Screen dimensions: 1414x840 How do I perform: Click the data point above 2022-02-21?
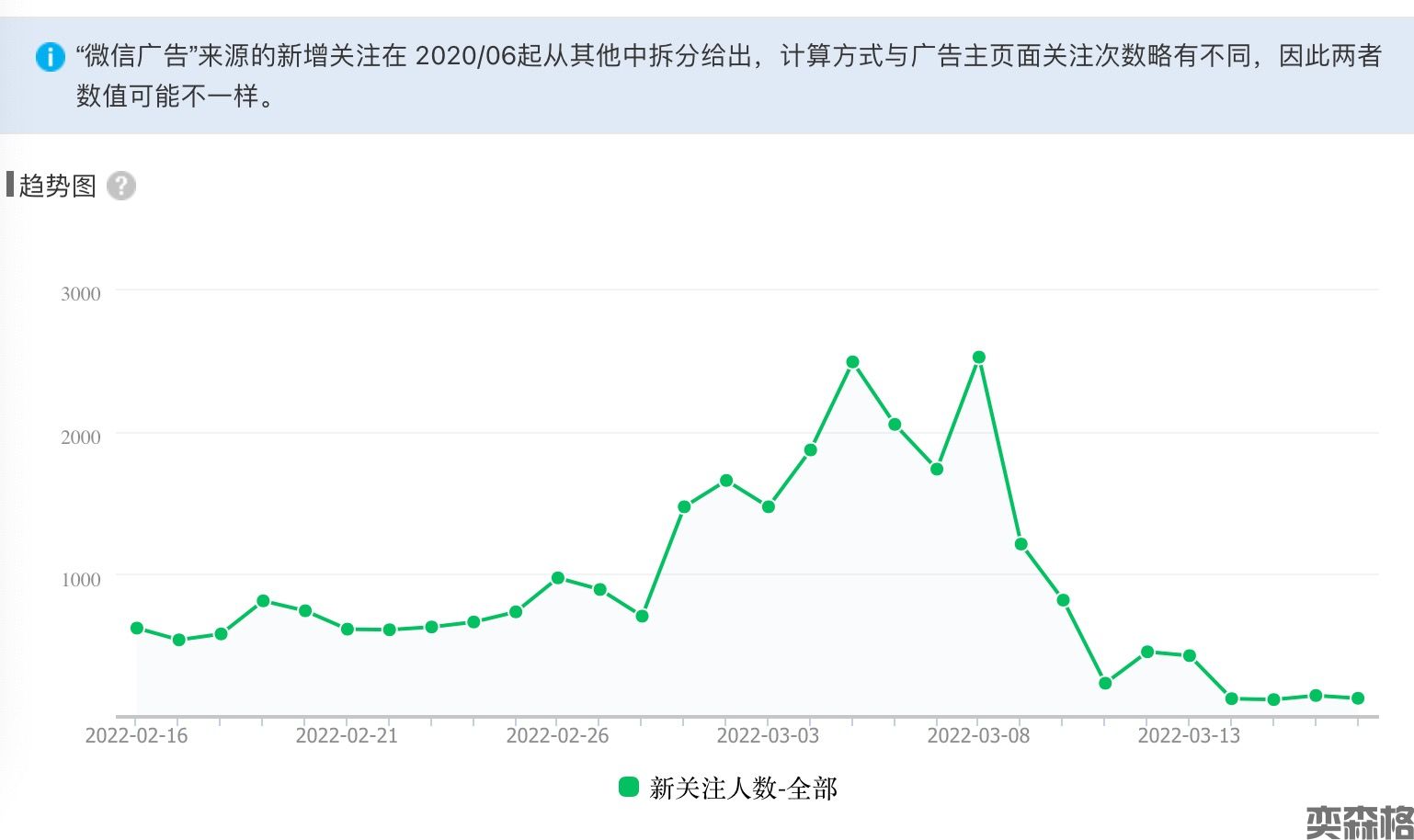click(x=348, y=630)
